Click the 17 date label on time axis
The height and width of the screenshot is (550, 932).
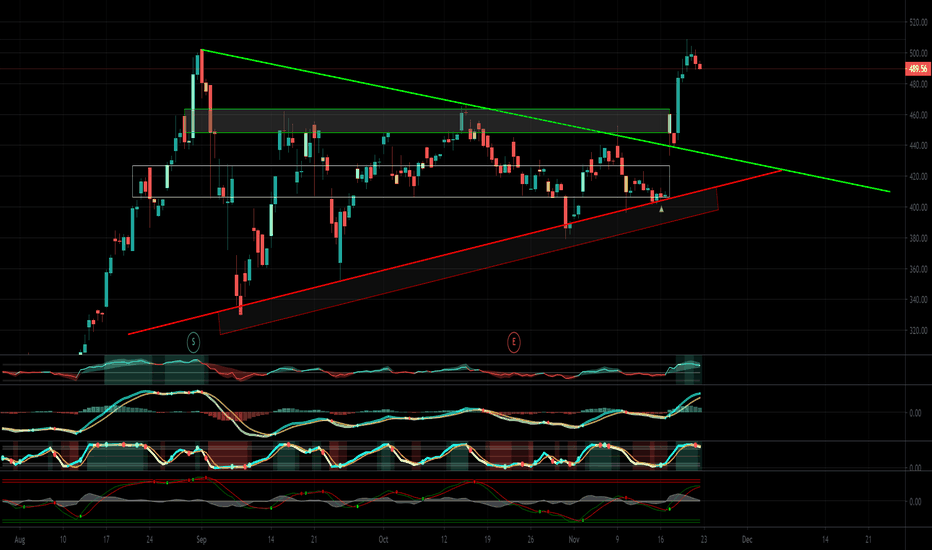point(106,540)
